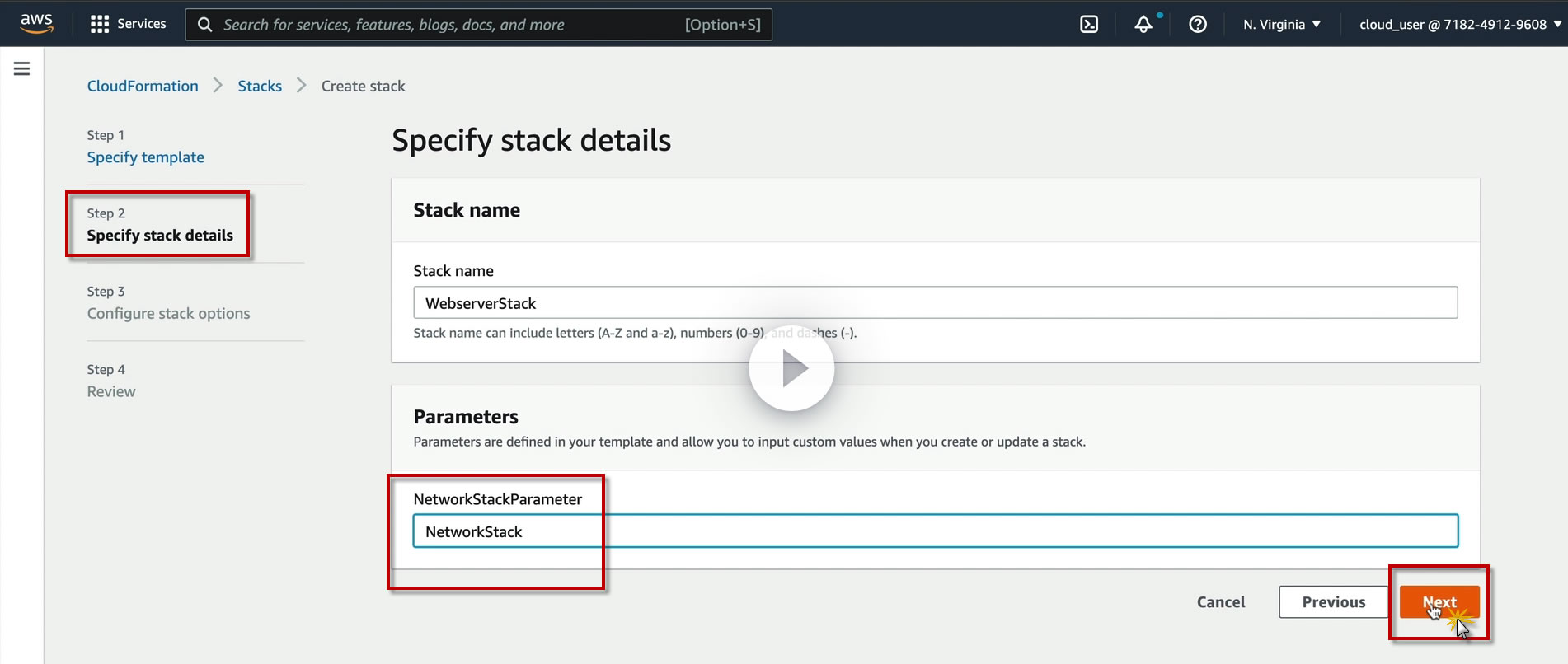
Task: Expand the N. Virginia region dropdown
Action: (1282, 24)
